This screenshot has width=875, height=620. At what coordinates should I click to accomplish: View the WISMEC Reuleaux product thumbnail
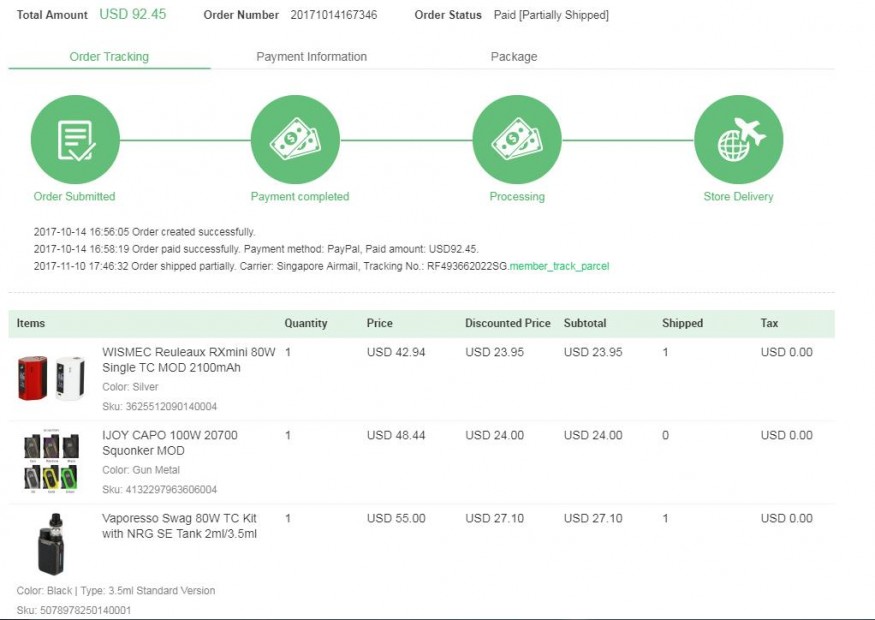click(x=51, y=378)
